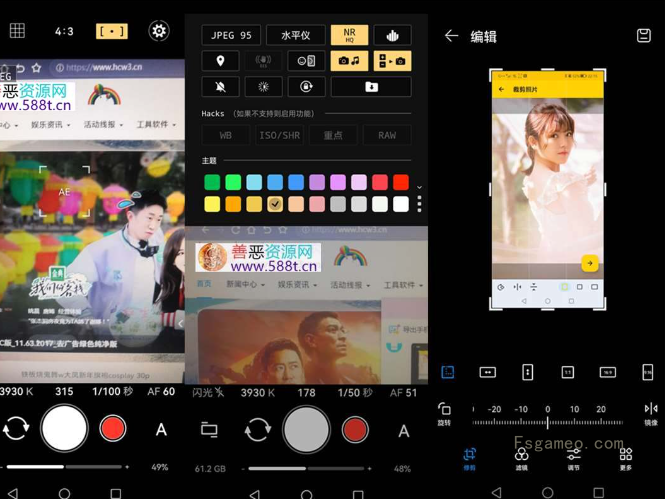Change JPEG 95 quality setting
The height and width of the screenshot is (499, 665).
click(231, 35)
